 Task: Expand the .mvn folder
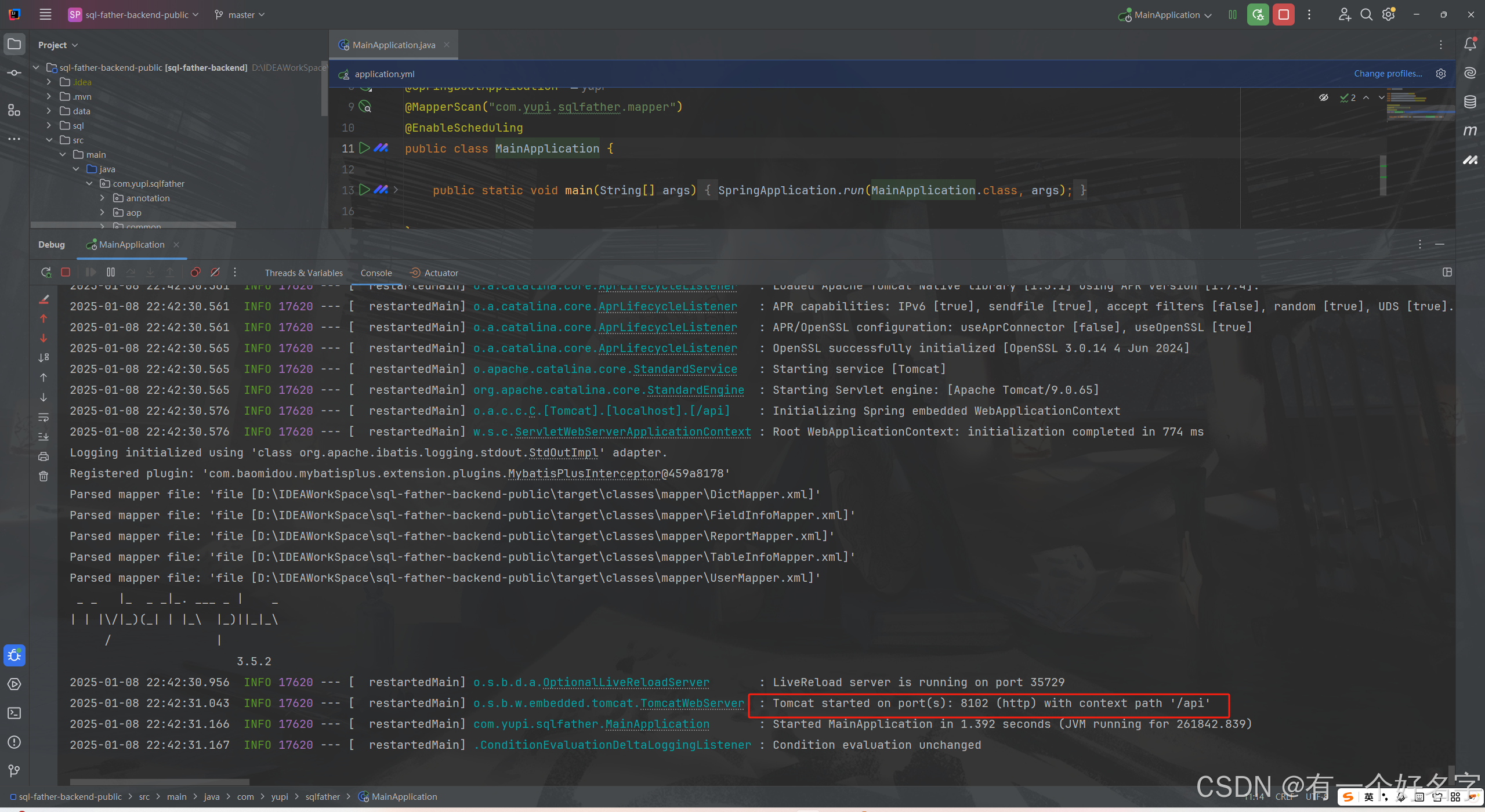click(x=49, y=96)
